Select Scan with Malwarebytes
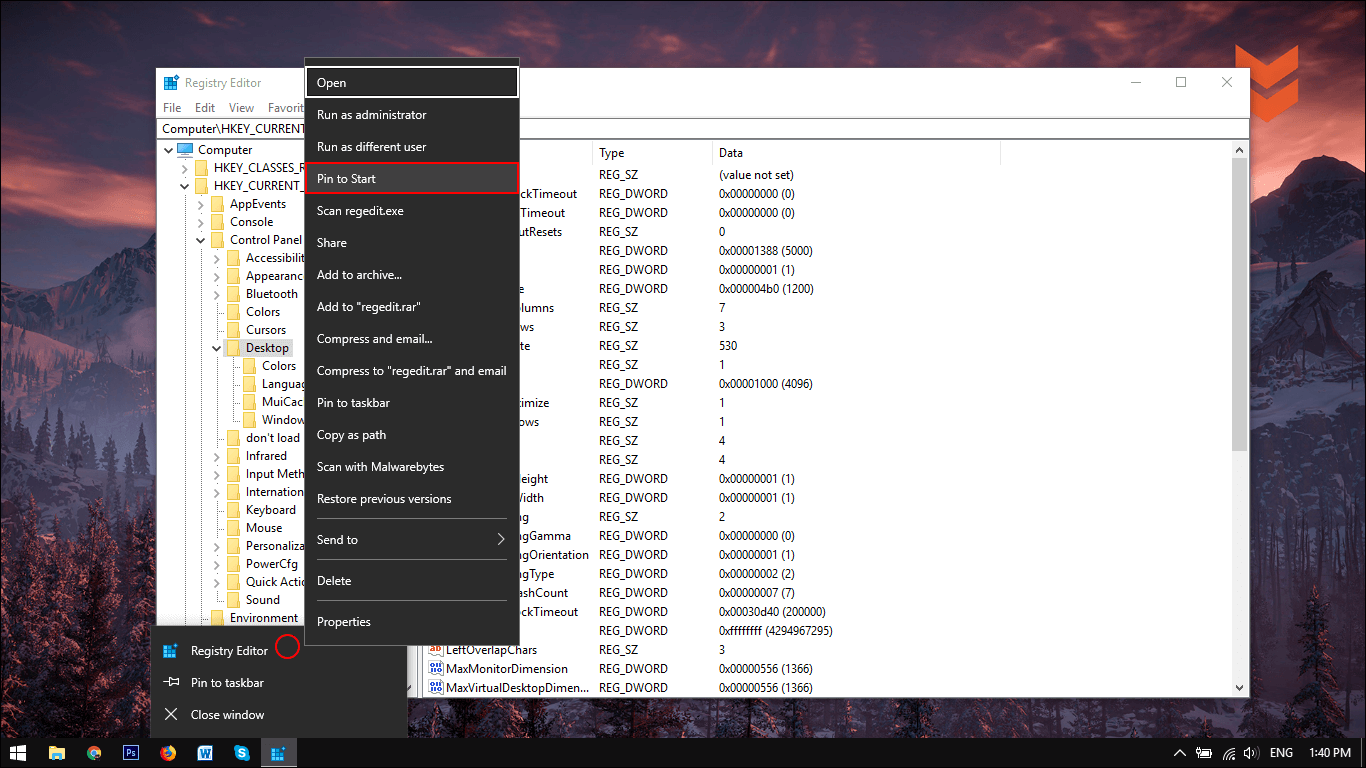 412,467
